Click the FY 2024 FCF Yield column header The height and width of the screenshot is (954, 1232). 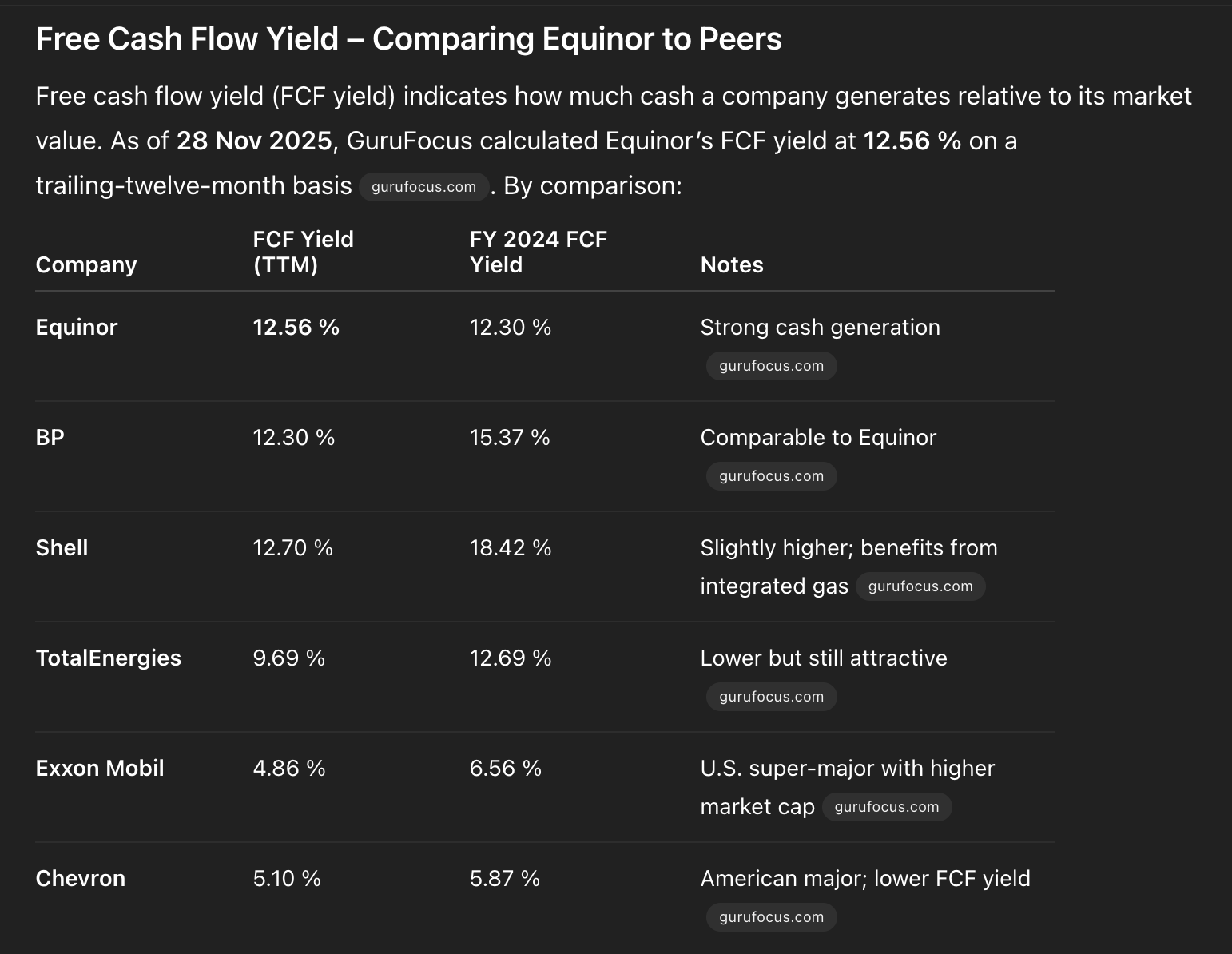click(538, 252)
